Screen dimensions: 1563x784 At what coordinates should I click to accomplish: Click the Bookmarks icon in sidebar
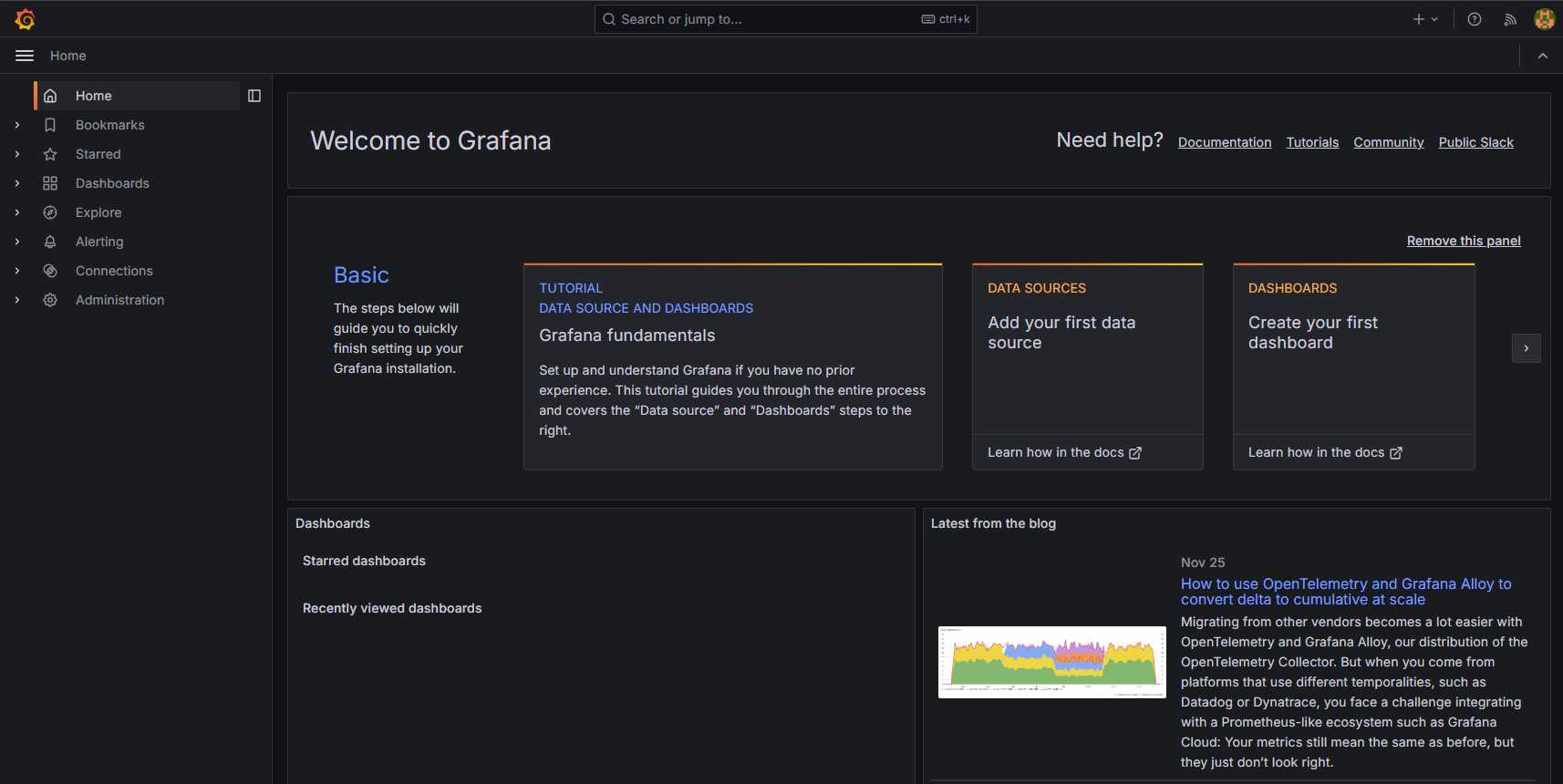50,125
